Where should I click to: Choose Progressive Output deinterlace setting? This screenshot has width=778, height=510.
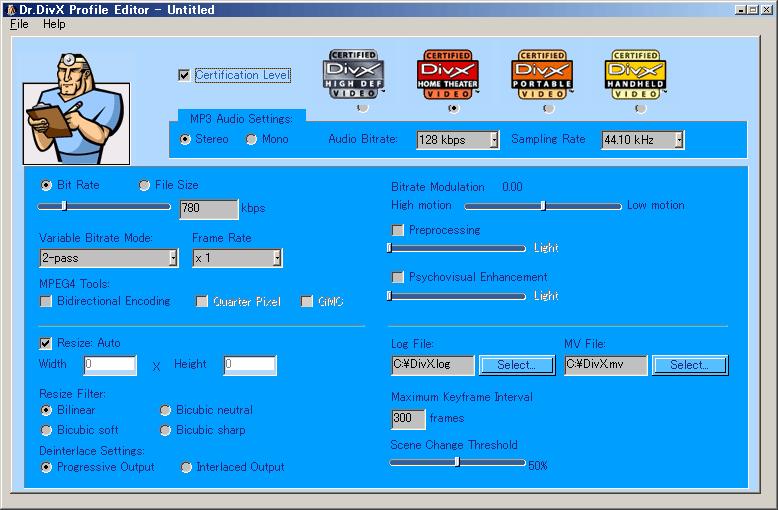46,467
